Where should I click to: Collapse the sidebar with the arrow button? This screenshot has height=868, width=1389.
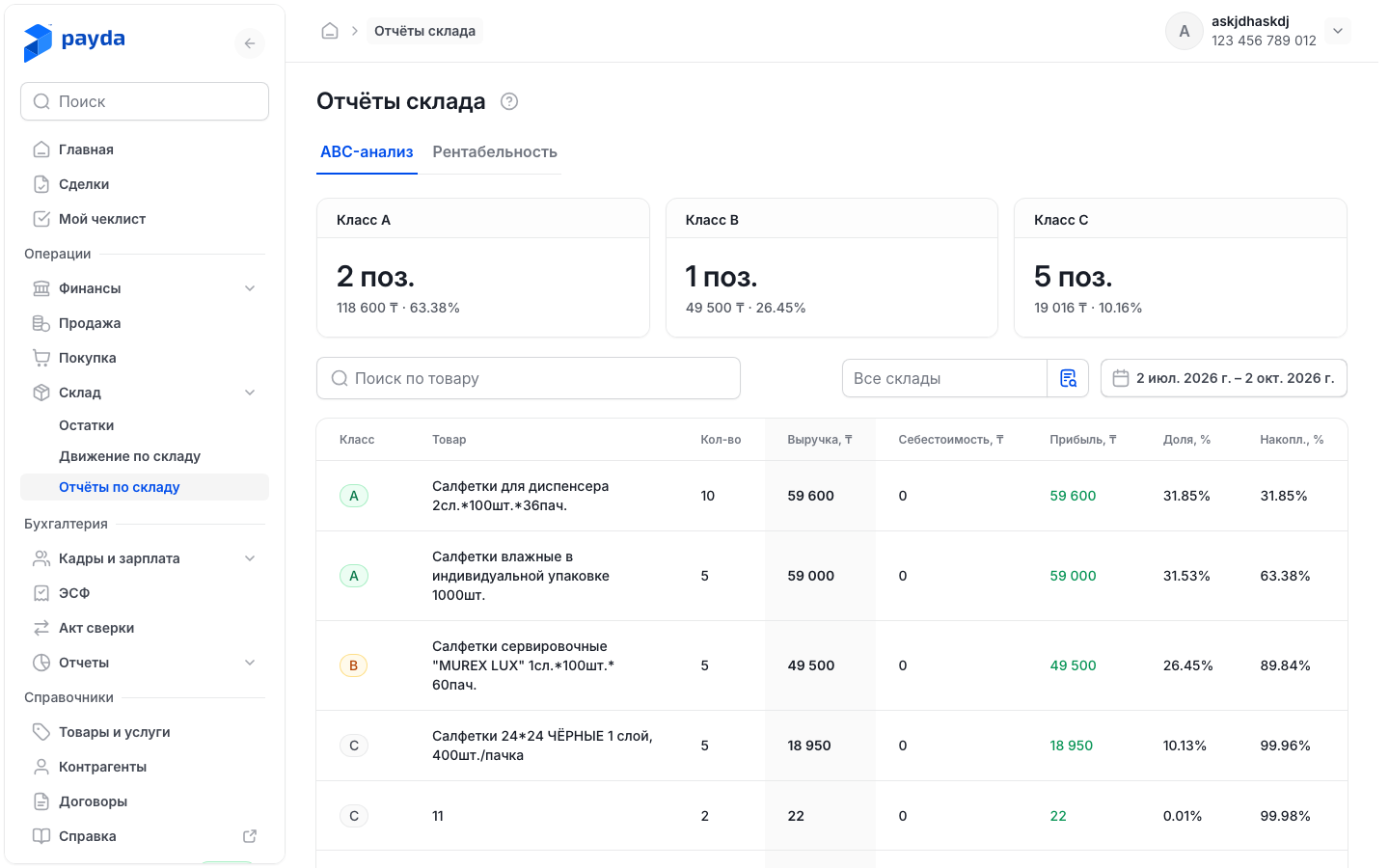tap(250, 43)
